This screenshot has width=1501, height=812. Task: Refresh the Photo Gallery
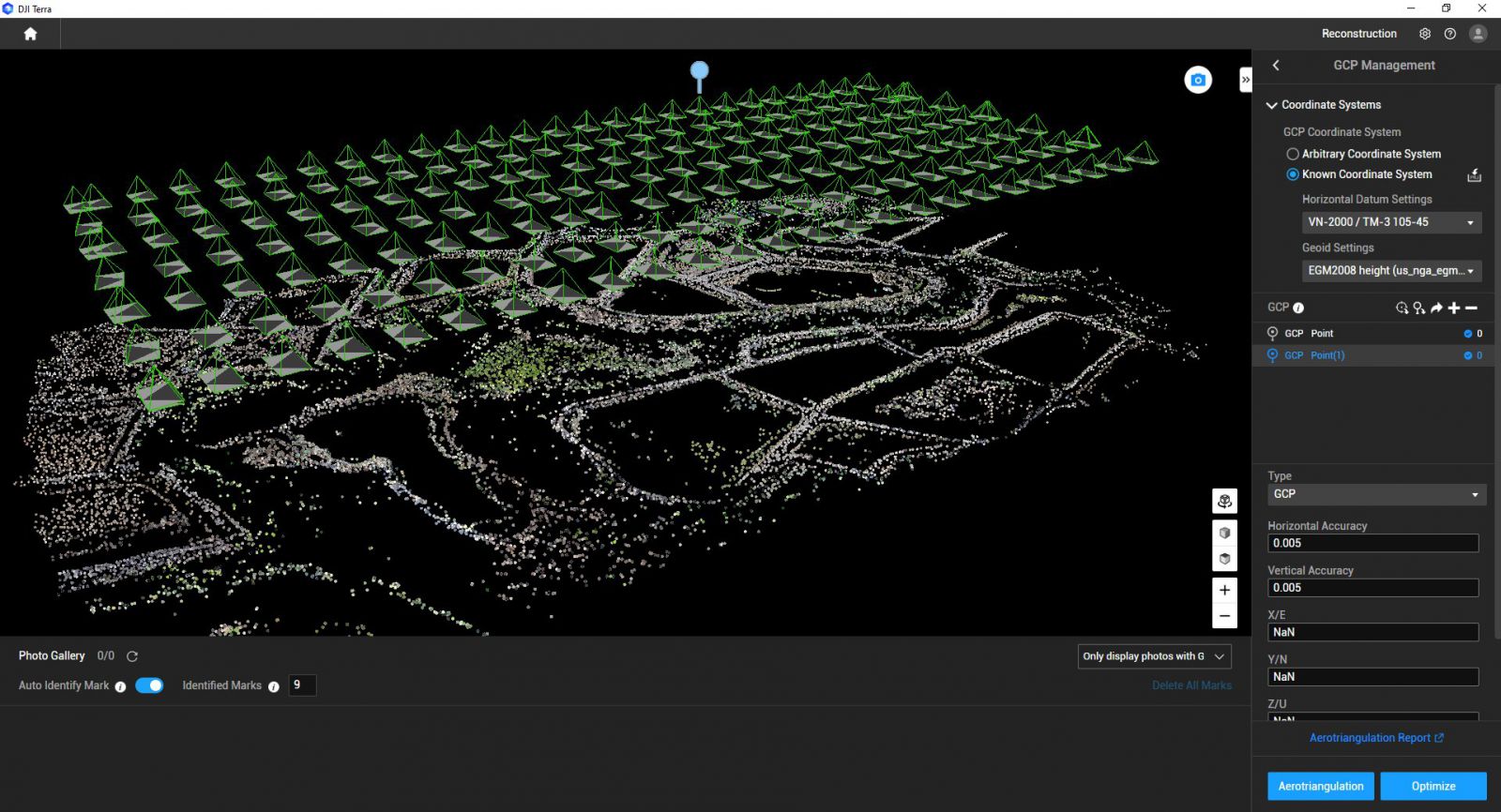132,656
